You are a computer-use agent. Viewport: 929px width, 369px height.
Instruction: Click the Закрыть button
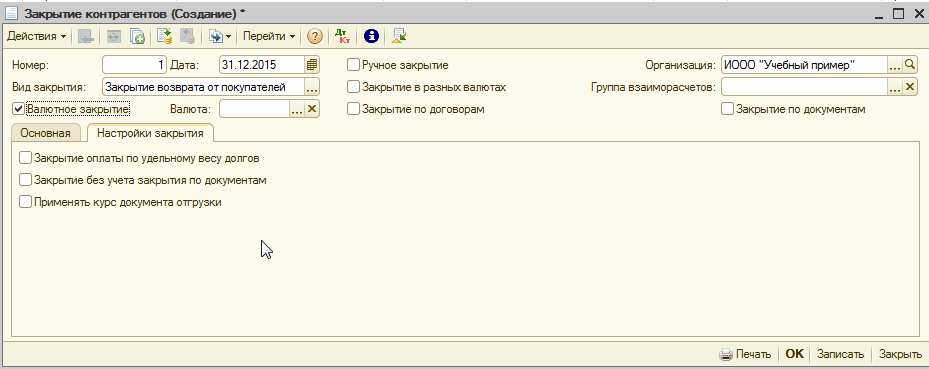point(900,354)
